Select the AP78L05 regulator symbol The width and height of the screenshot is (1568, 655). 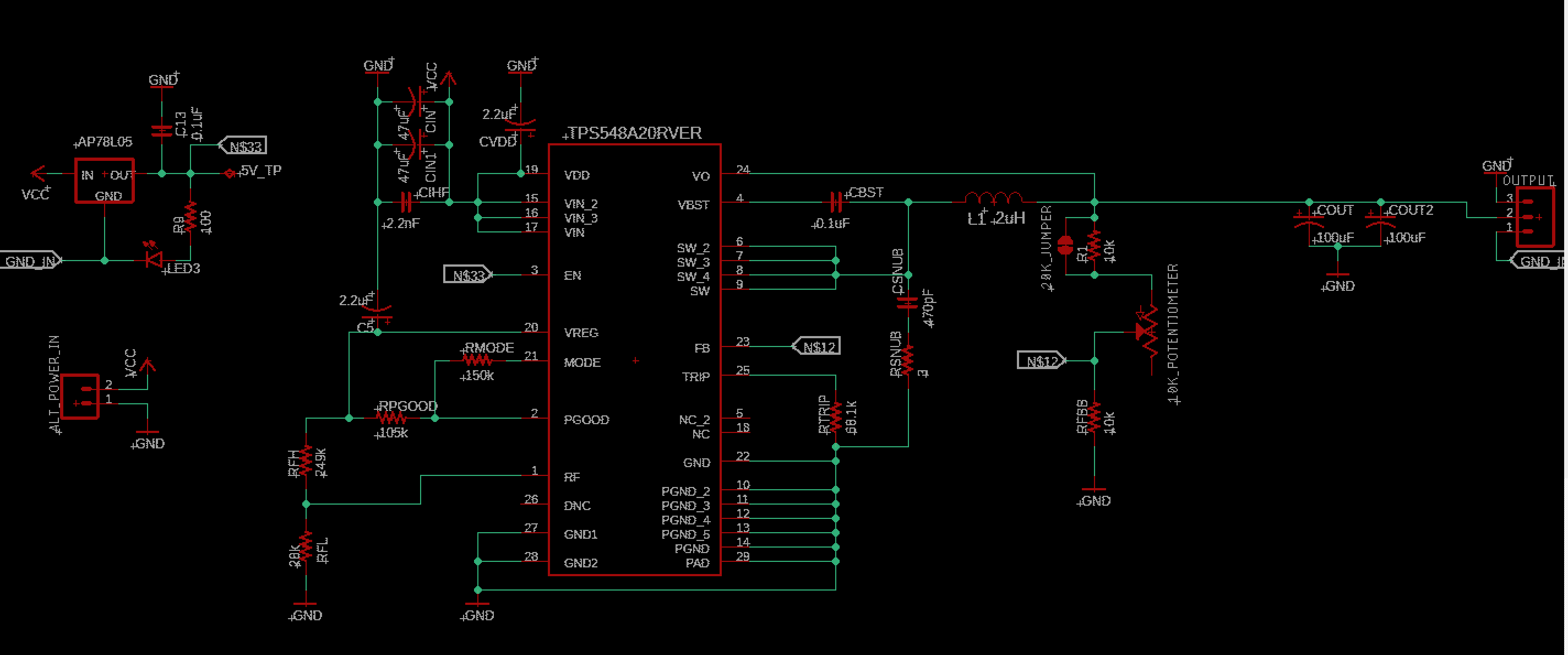[104, 180]
